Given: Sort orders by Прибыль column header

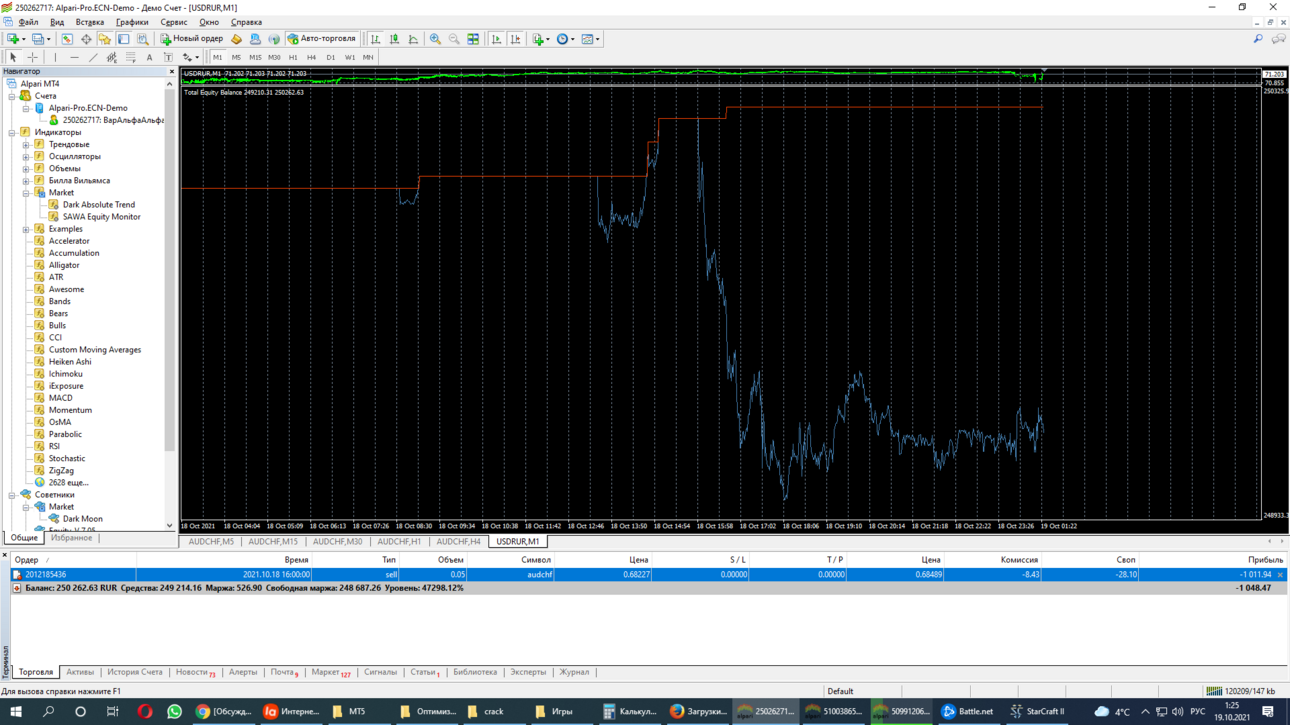Looking at the screenshot, I should click(x=1265, y=560).
